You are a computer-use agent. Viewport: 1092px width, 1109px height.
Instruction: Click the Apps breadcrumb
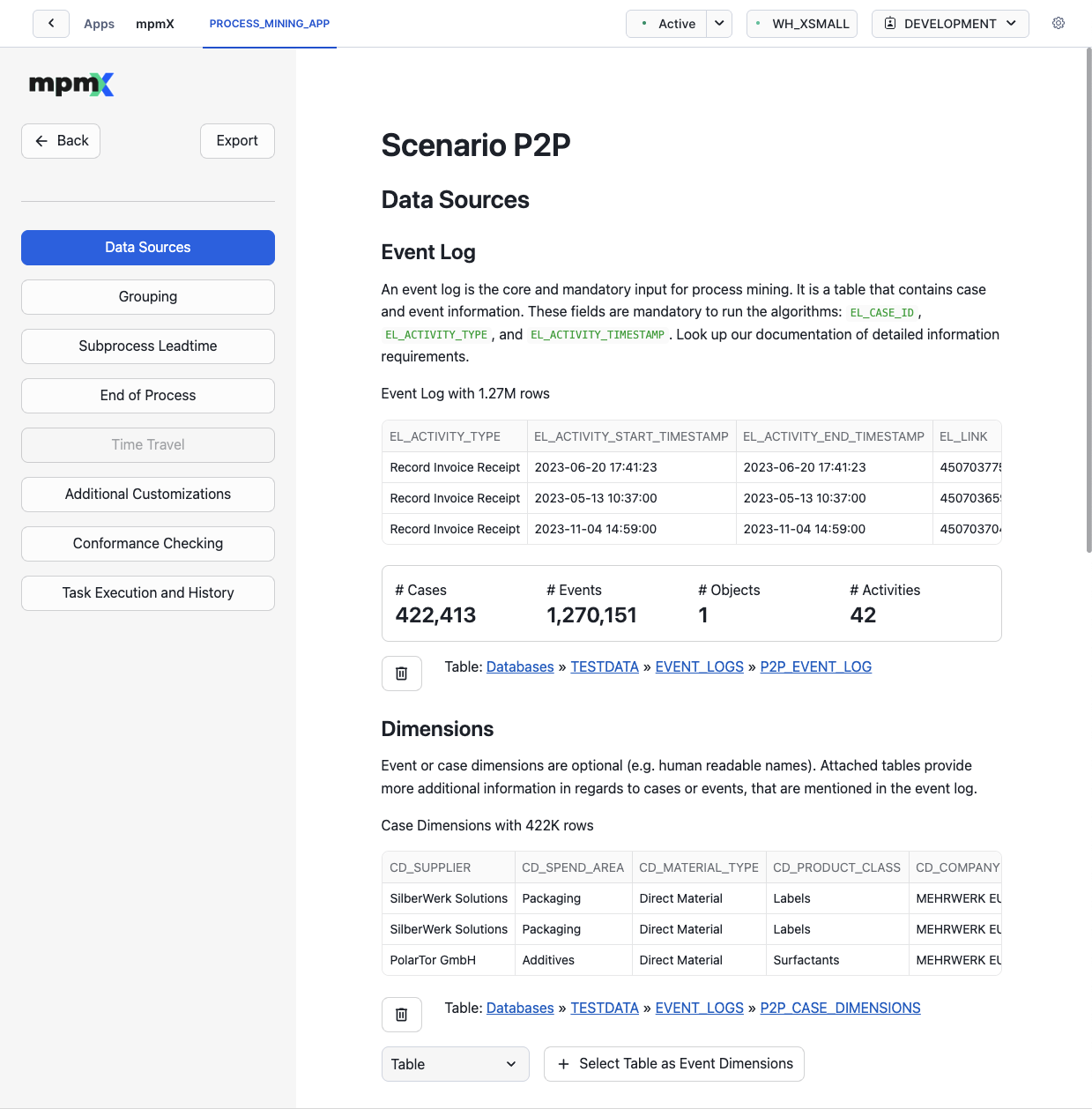99,24
